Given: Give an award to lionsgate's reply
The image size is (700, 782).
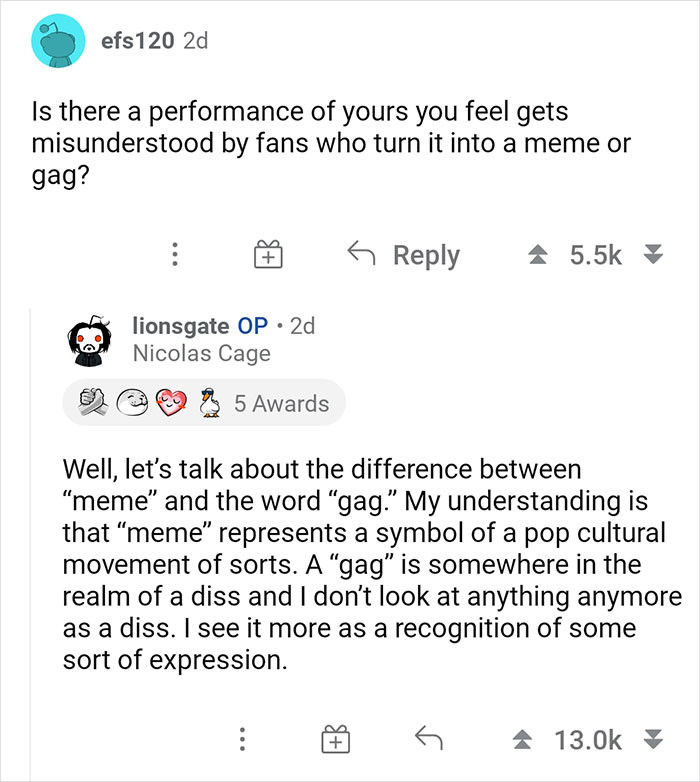Looking at the screenshot, I should pos(334,740).
